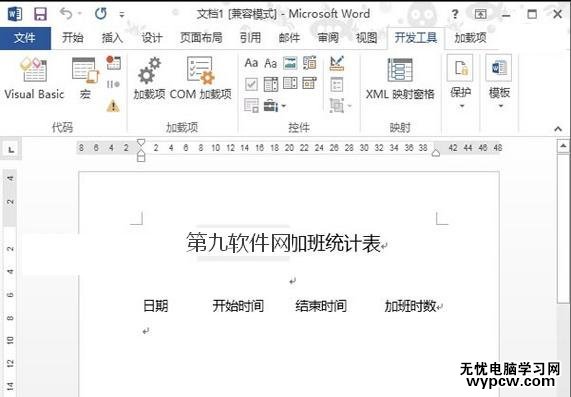This screenshot has height=397, width=571.
Task: Insert picture content control
Action: tap(290, 63)
